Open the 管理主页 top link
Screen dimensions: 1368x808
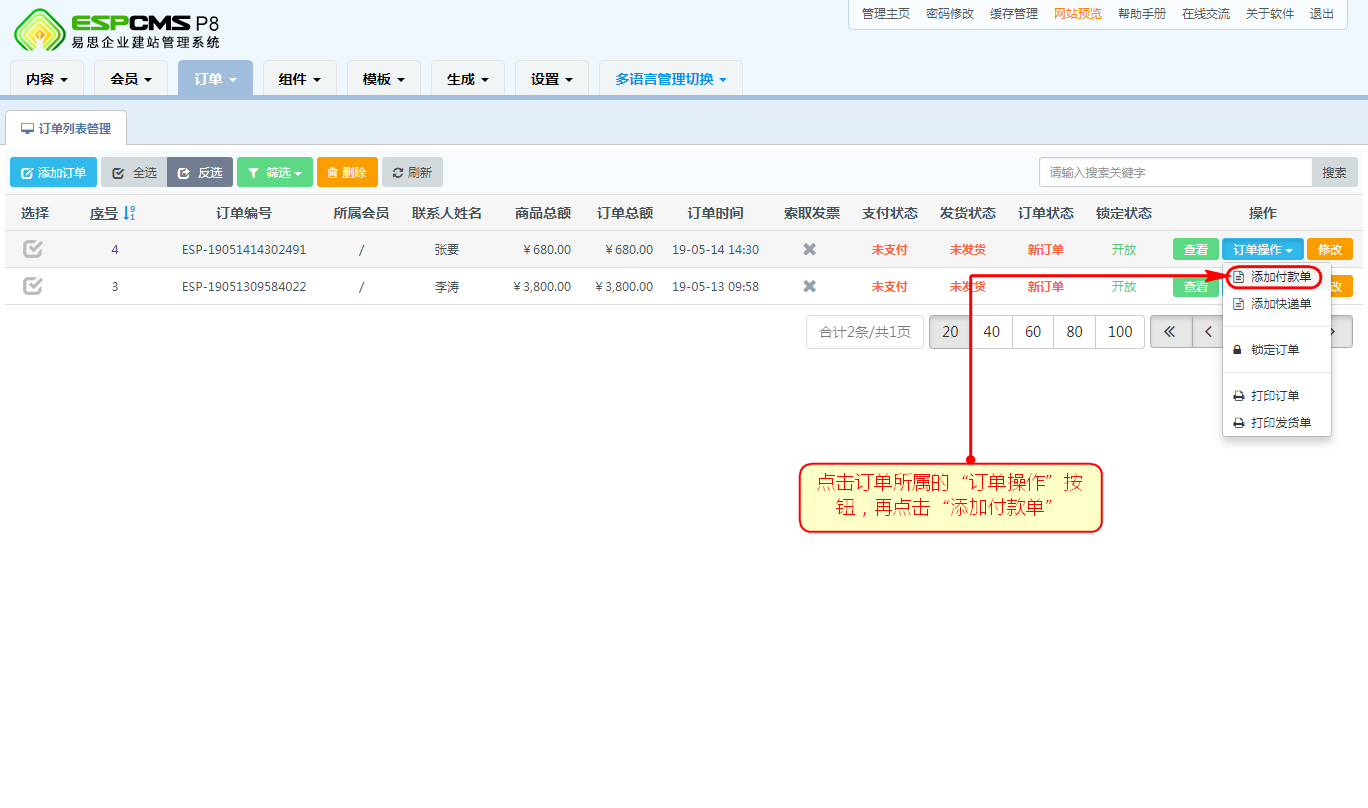886,14
